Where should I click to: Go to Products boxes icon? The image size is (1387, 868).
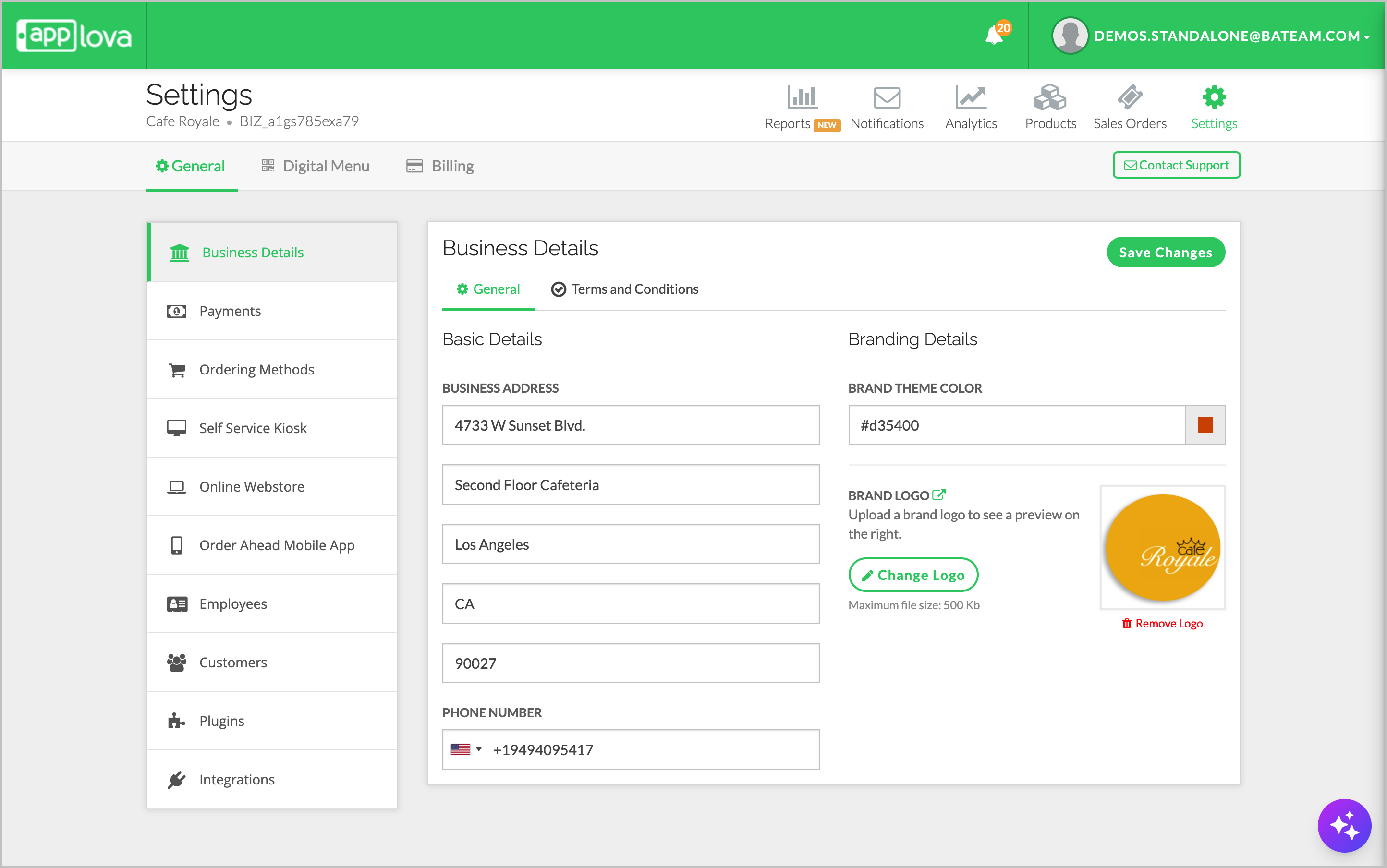1050,97
